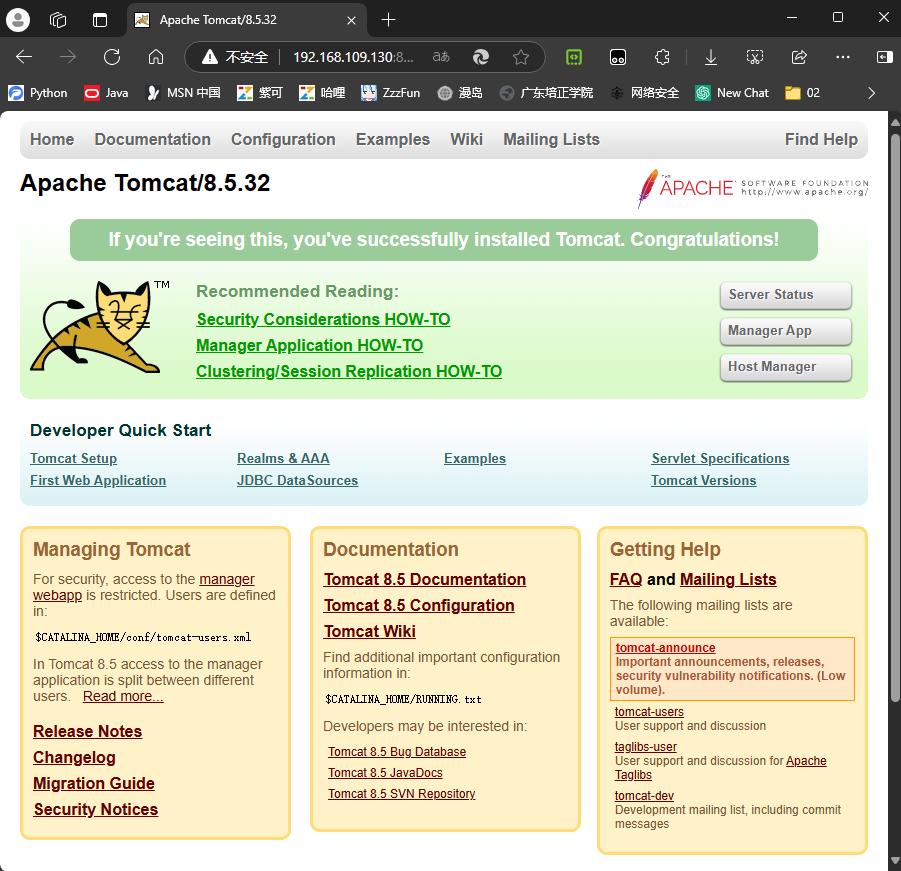Add this page to favorites with star
Screen dimensions: 901x871
pyautogui.click(x=521, y=57)
